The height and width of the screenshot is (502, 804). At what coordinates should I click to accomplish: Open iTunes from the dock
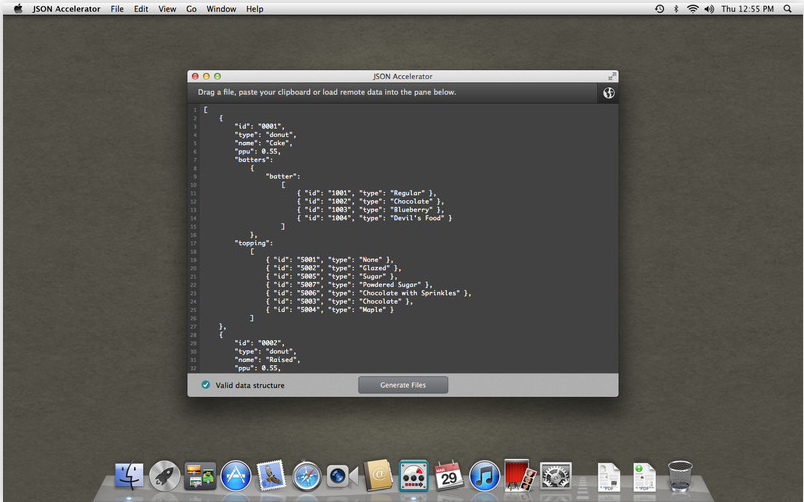point(484,476)
